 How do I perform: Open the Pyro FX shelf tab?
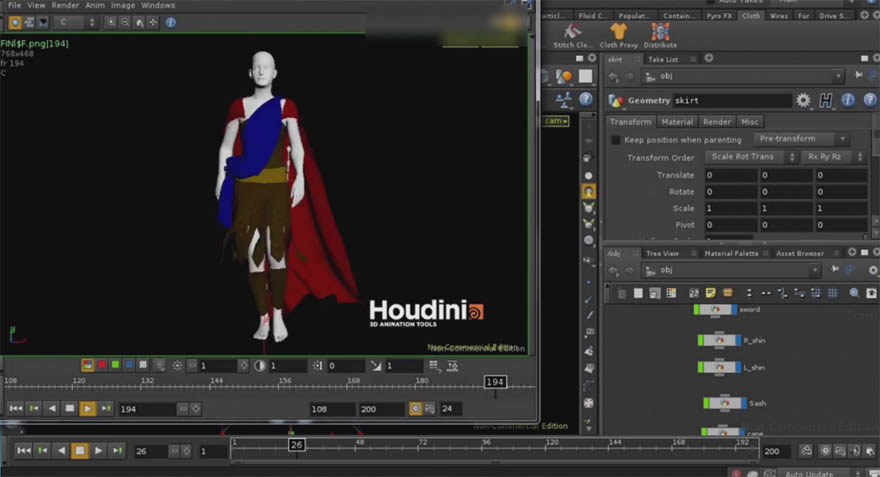(719, 16)
